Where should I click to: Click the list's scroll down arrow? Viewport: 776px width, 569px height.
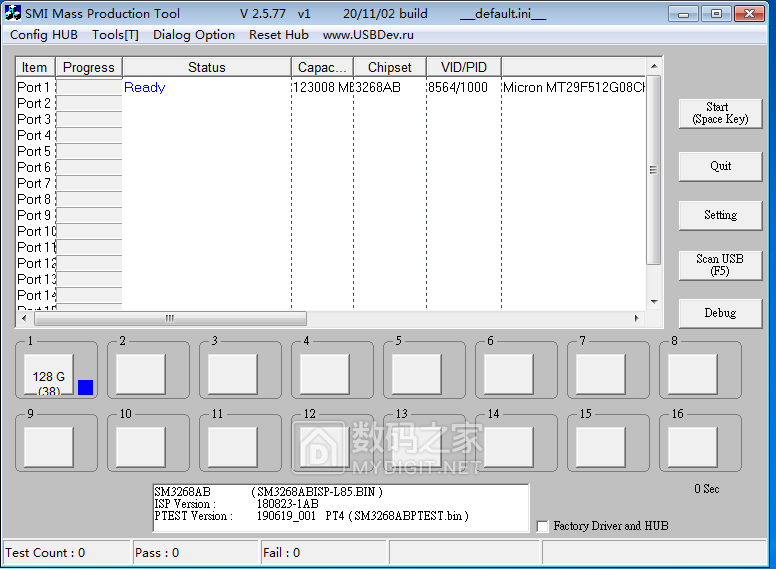point(654,301)
